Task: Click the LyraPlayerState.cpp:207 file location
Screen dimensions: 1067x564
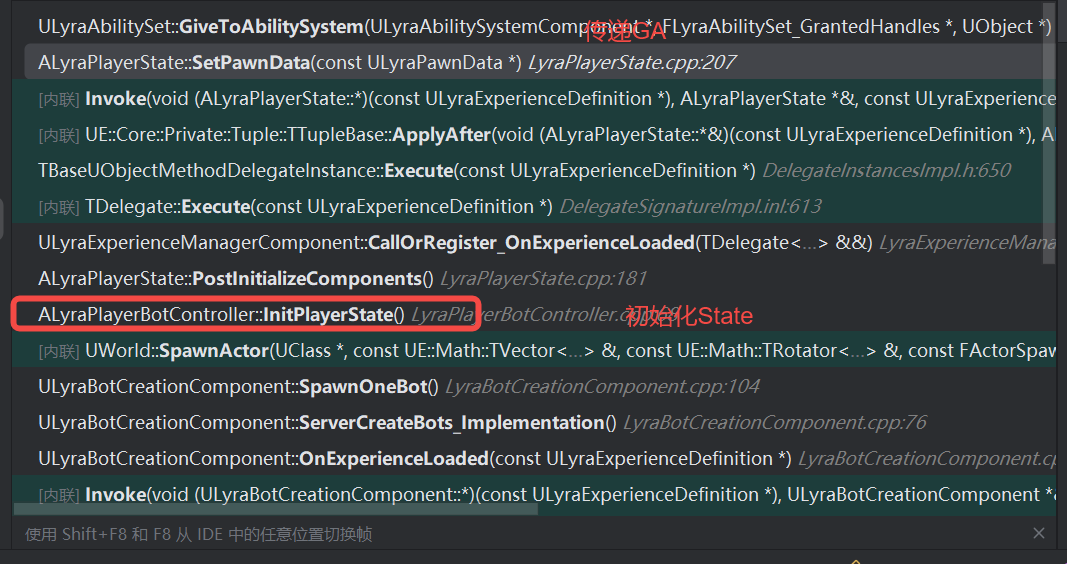Action: click(631, 63)
